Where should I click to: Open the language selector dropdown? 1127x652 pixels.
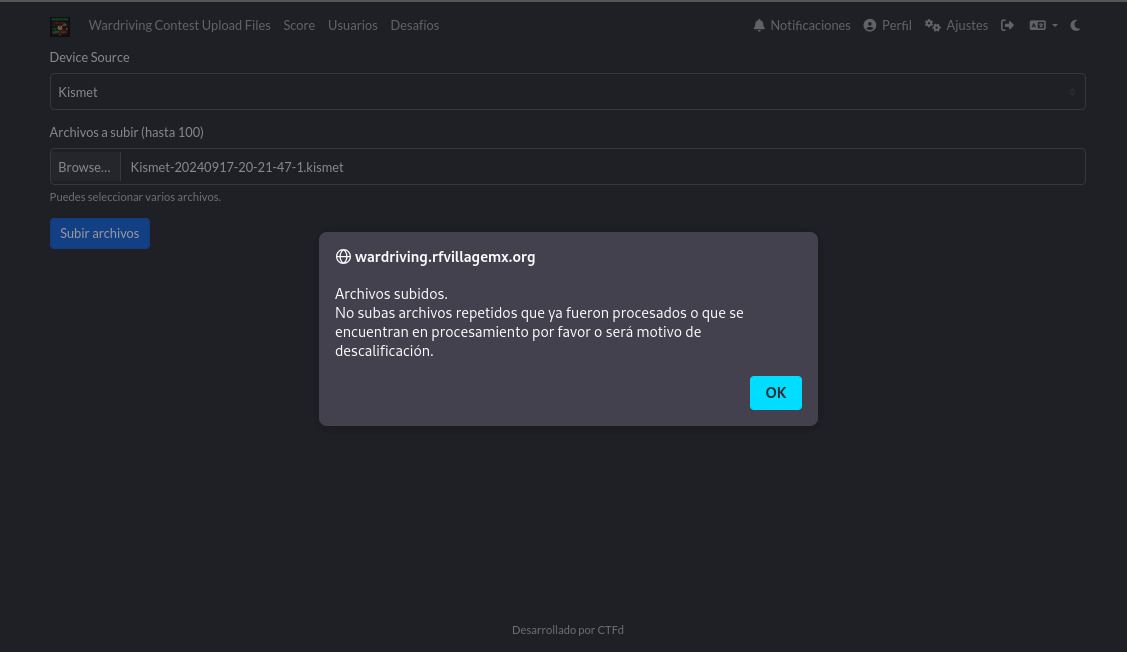[1042, 26]
